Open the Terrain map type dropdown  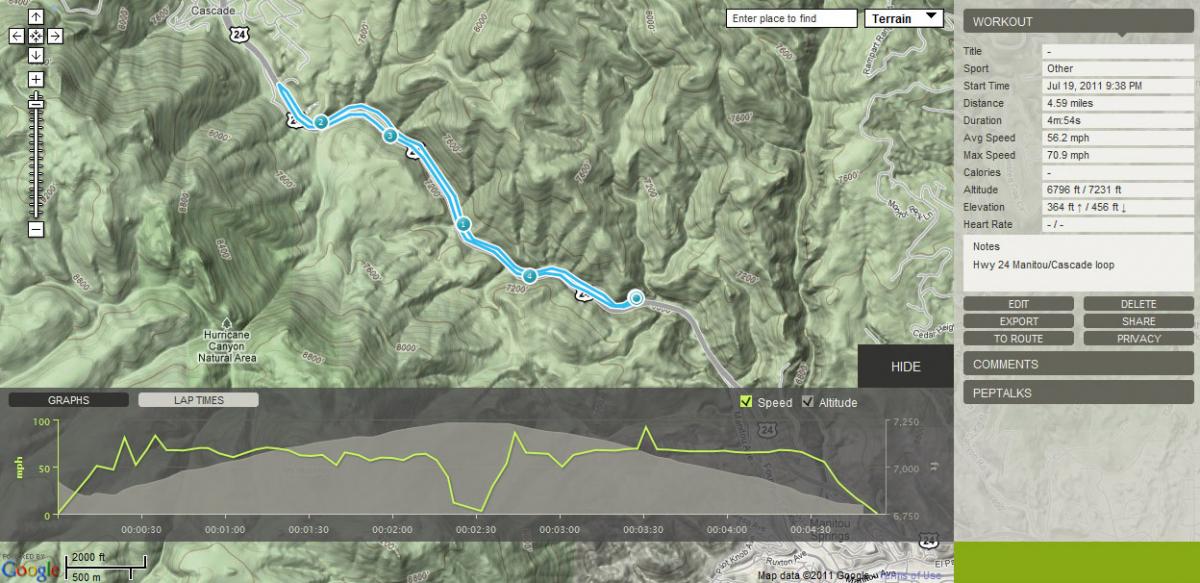point(904,18)
